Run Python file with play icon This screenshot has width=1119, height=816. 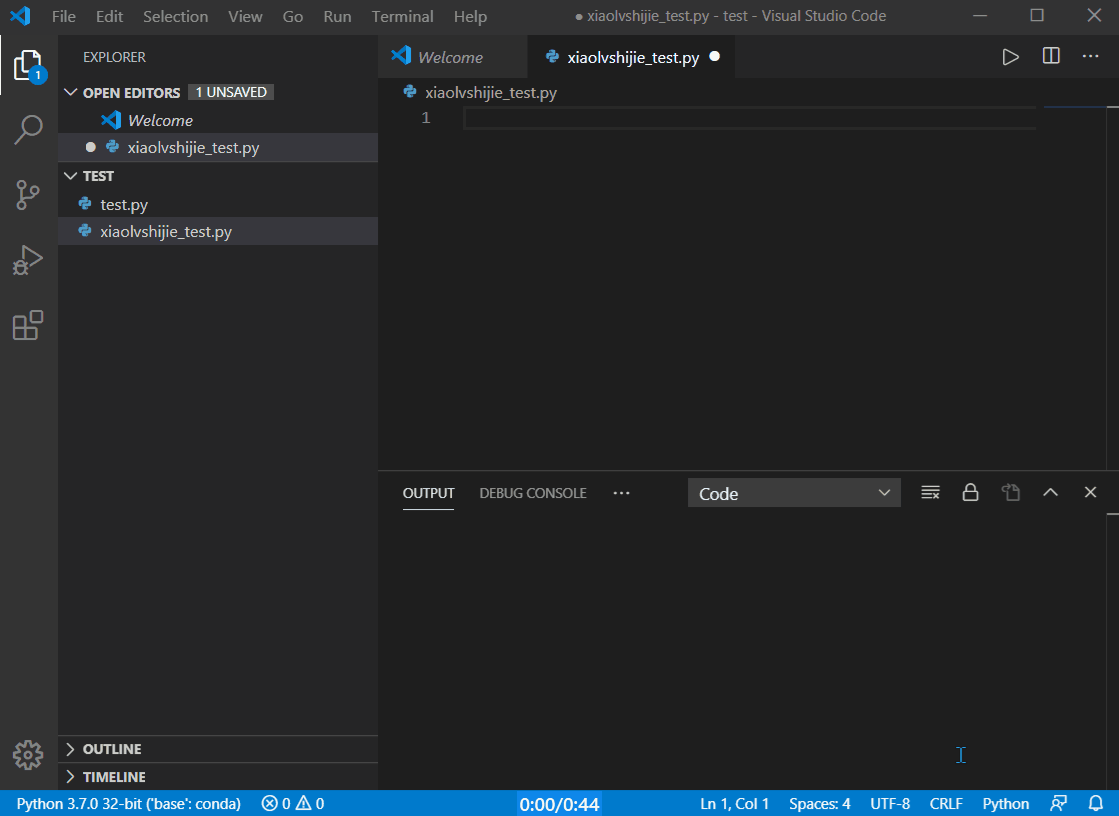tap(1010, 57)
